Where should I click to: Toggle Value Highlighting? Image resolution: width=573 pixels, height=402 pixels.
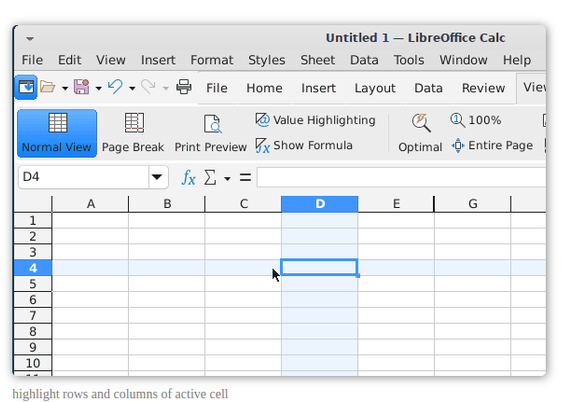(315, 120)
